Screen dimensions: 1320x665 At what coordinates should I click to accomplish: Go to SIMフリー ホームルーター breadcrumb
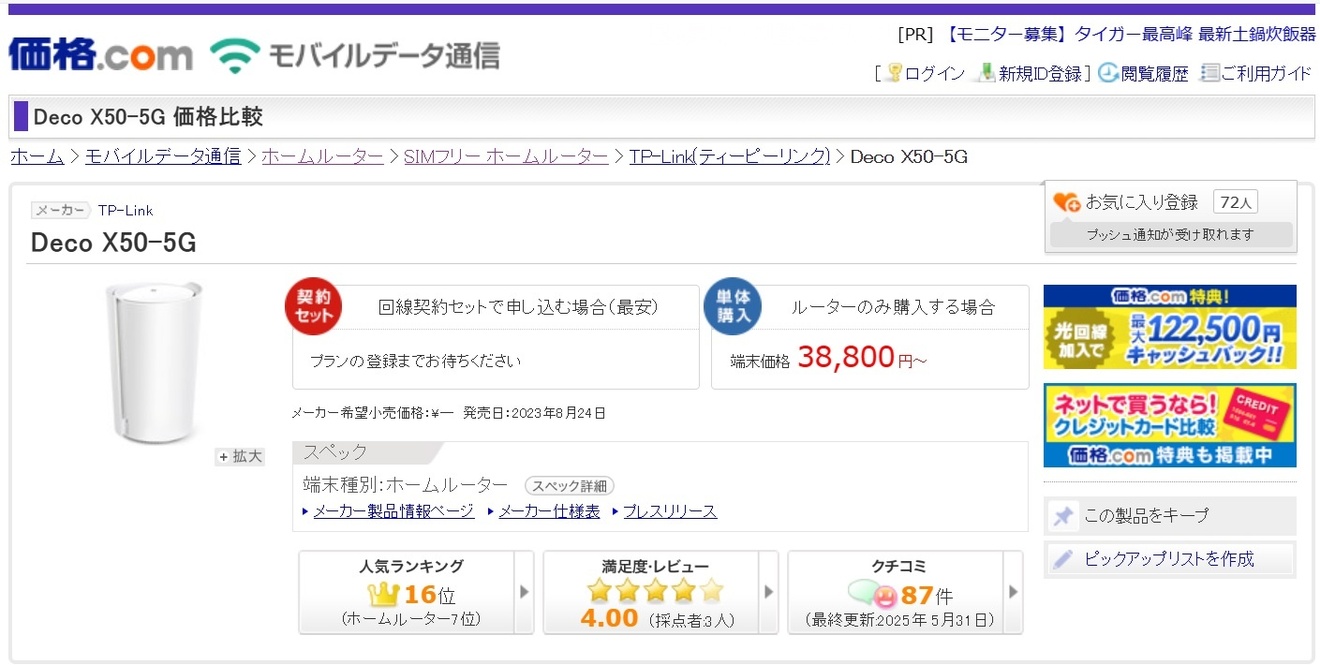pyautogui.click(x=506, y=156)
